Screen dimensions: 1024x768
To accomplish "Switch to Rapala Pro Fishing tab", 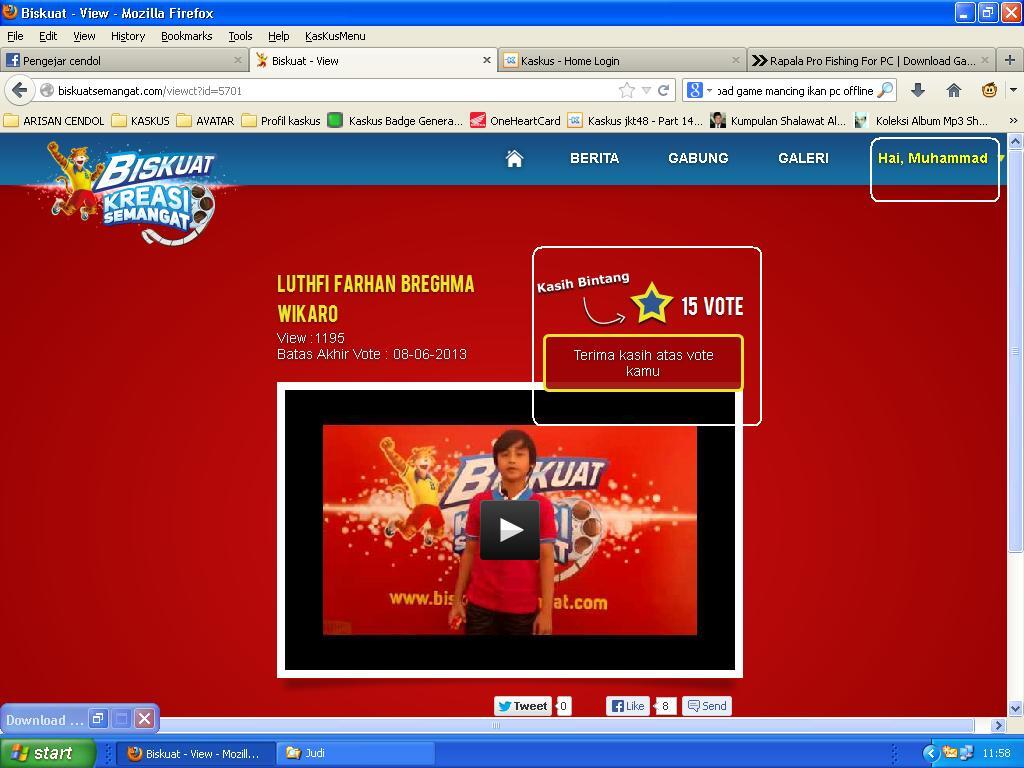I will pyautogui.click(x=869, y=61).
